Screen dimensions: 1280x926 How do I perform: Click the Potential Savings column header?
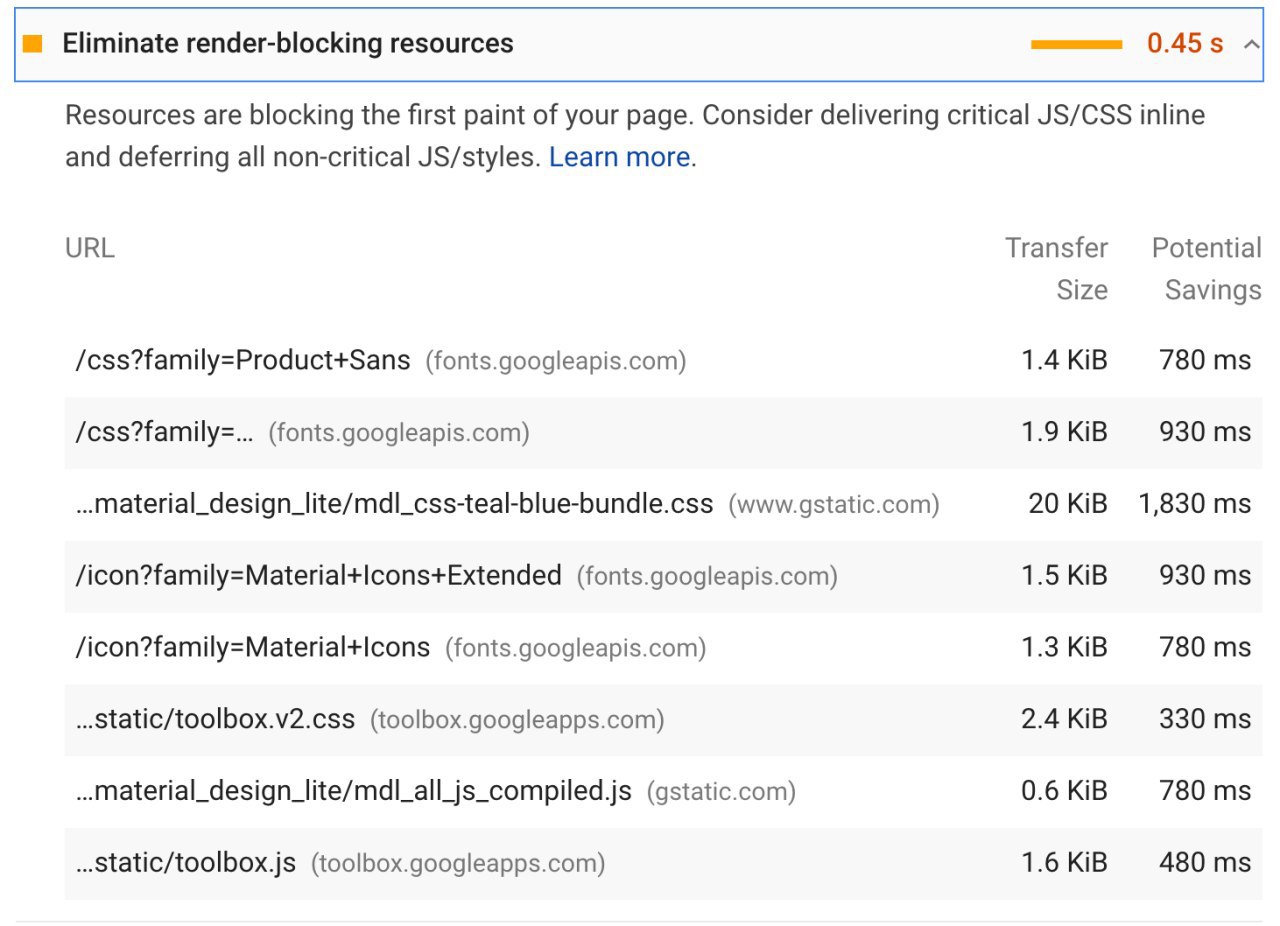tap(1207, 269)
